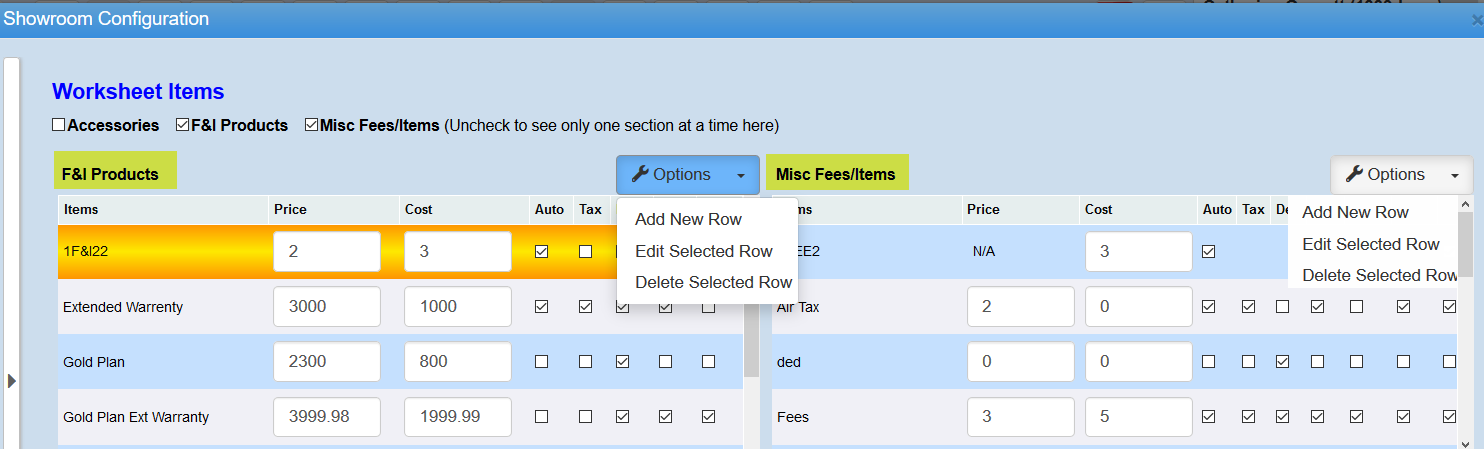
Task: Open the F&I Products Options dropdown caret
Action: coord(740,175)
